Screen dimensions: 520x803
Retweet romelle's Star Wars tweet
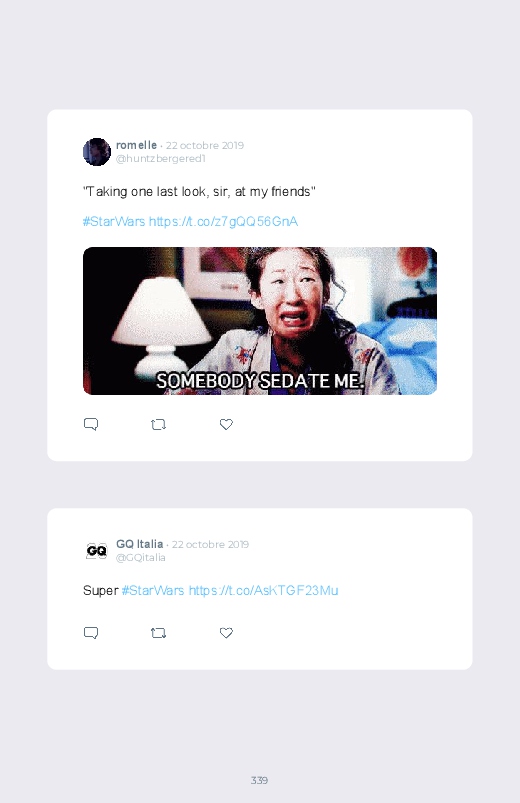158,425
